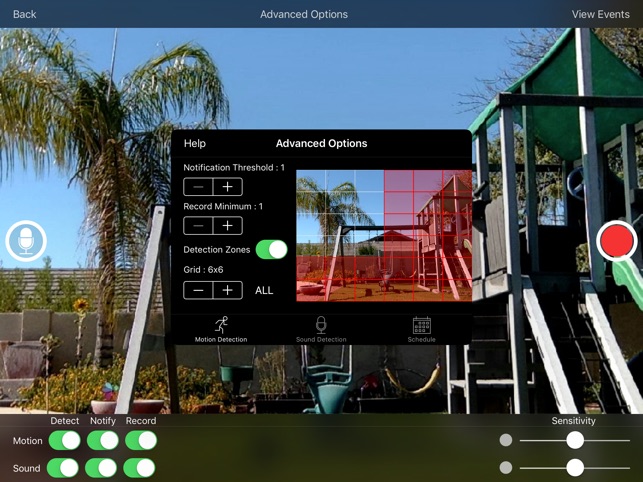Click the 'Grid : 6x6' label
The width and height of the screenshot is (643, 482).
(x=203, y=270)
